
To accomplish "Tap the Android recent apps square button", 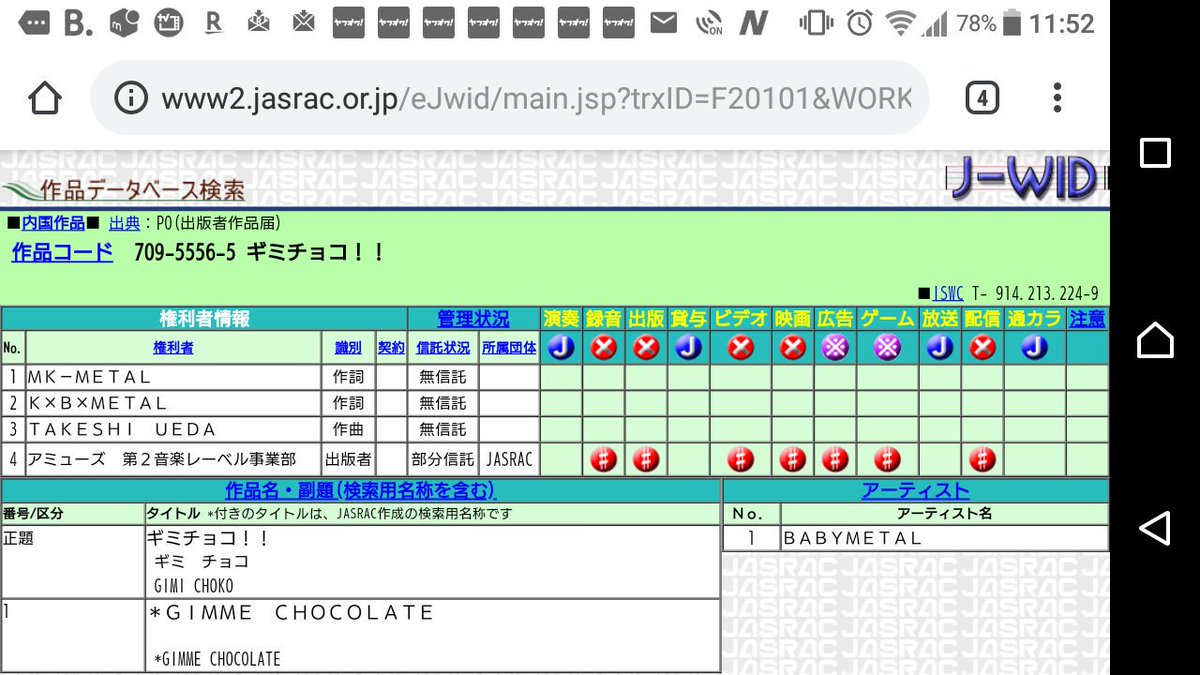I will 1155,153.
